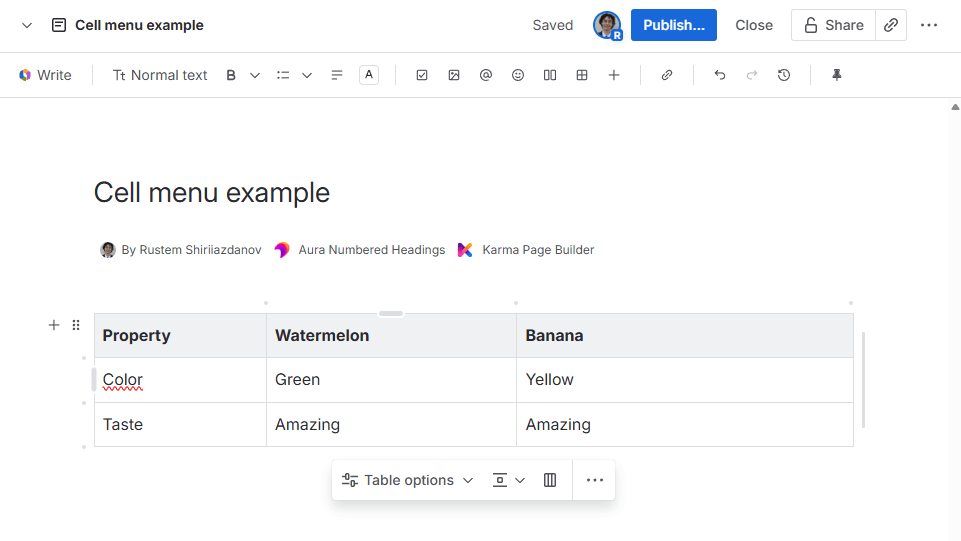Insert a column layout
Screen dimensions: 961x541
click(550, 75)
